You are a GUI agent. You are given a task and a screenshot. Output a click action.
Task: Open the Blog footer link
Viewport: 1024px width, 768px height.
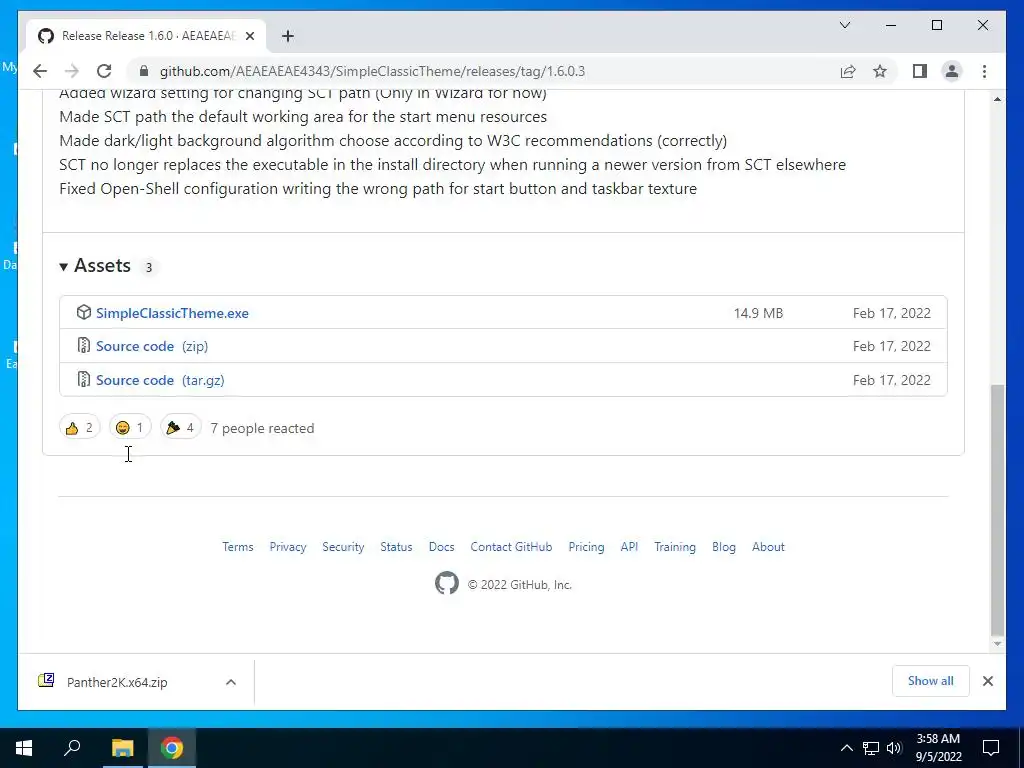[x=724, y=547]
